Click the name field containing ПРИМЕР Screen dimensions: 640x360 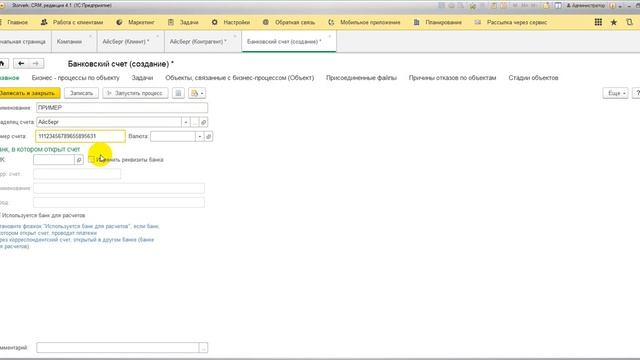click(122, 108)
